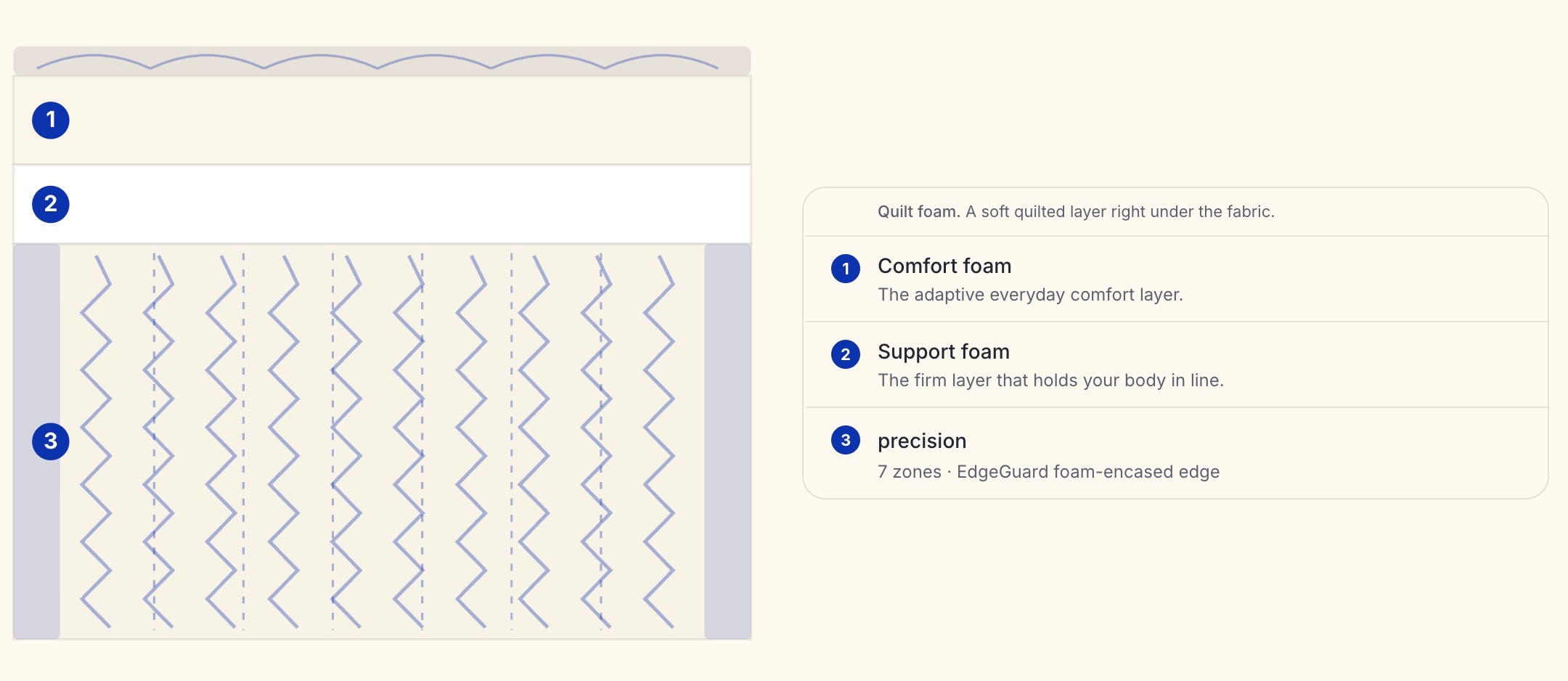Screen dimensions: 1568x681
Task: Click marker 1 on the mattress diagram
Action: click(x=51, y=120)
